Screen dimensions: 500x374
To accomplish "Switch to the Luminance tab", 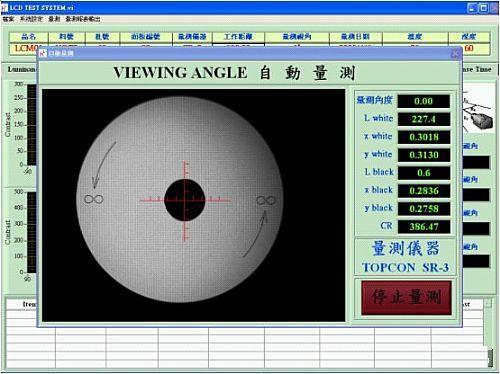I will pos(21,69).
